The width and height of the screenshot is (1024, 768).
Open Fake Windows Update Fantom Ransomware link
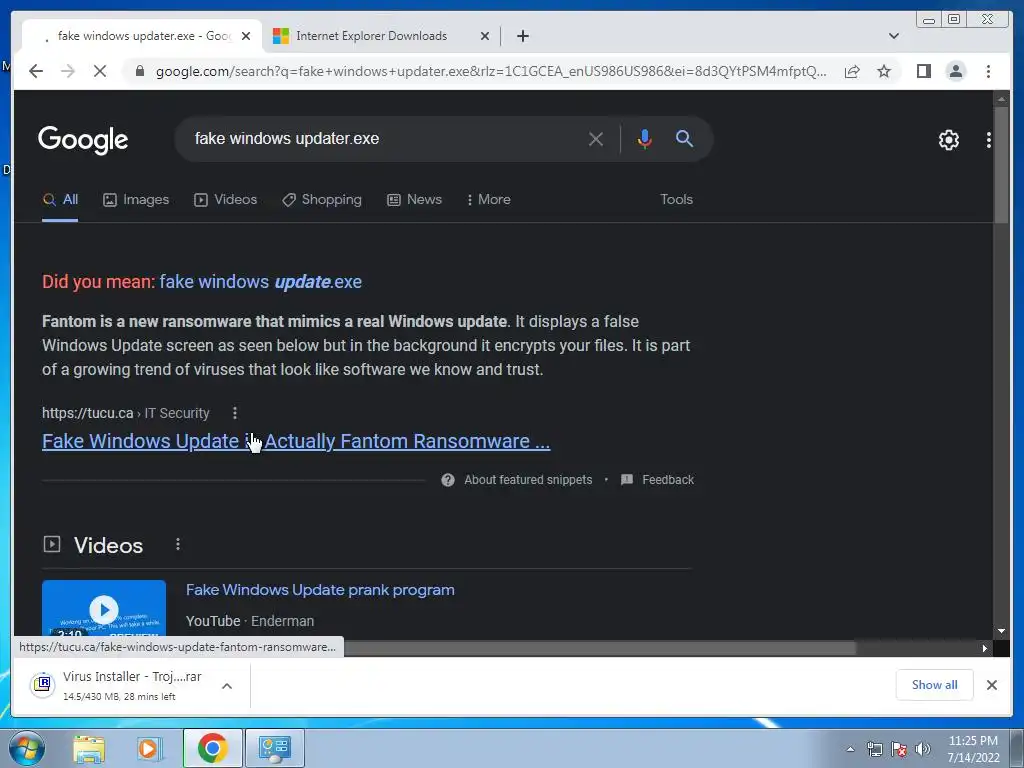point(296,441)
